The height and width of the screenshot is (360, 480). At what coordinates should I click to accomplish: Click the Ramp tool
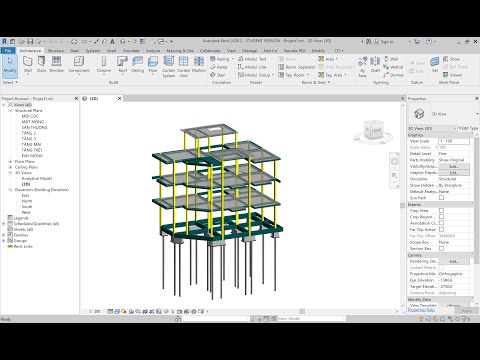point(219,67)
